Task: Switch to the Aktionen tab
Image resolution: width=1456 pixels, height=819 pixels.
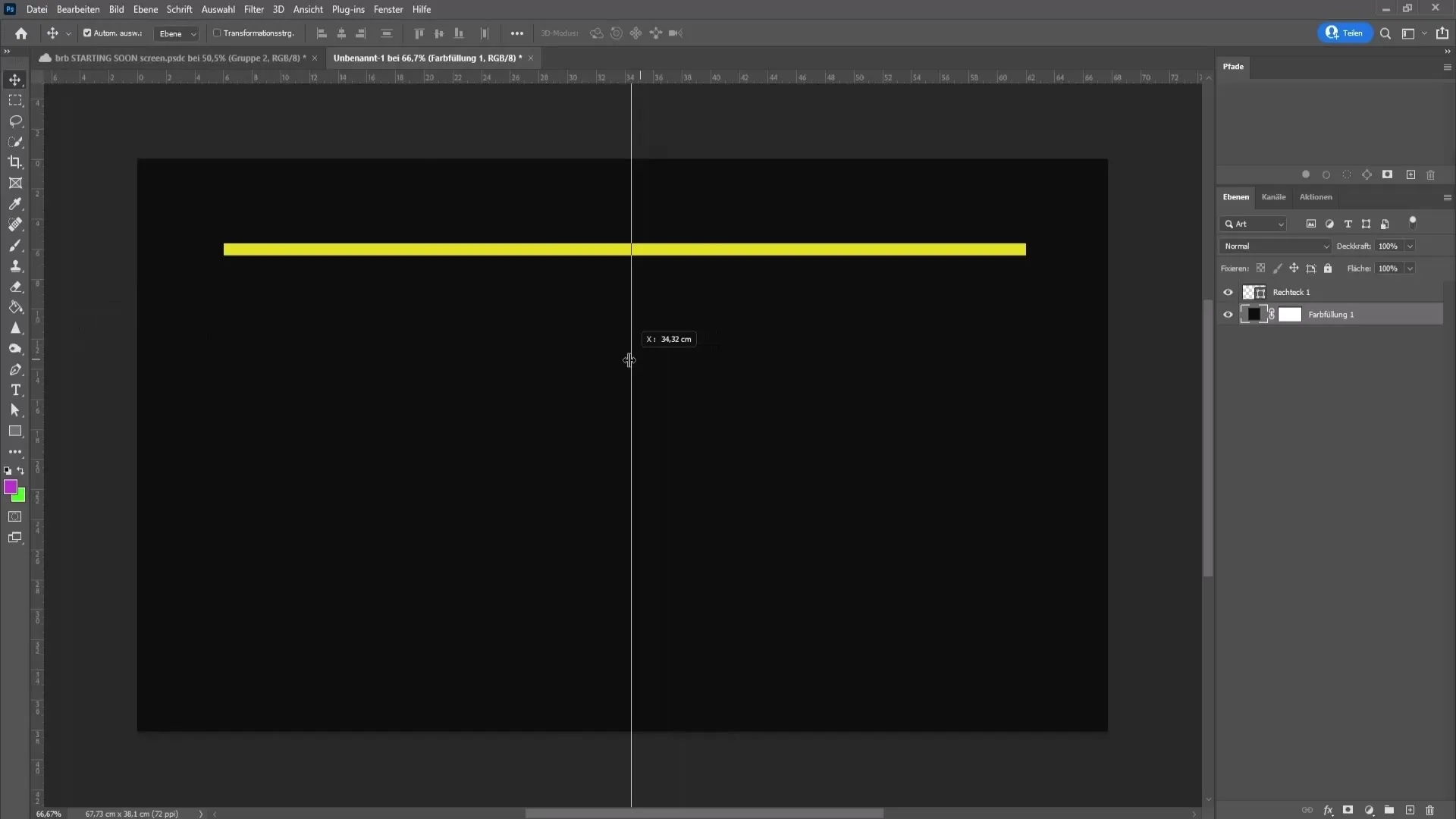Action: coord(1314,196)
